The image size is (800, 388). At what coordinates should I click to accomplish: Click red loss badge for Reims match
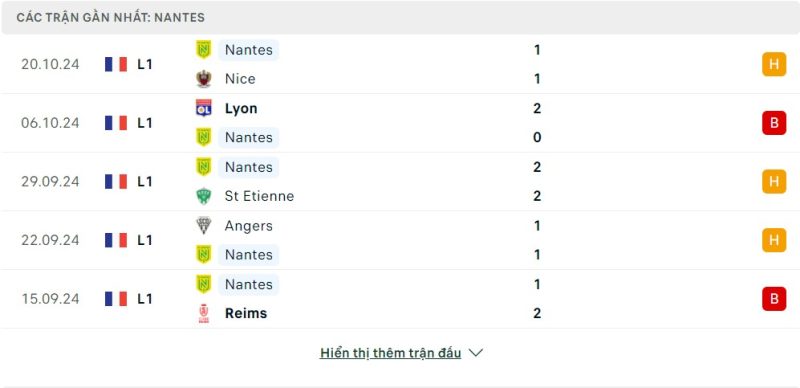tap(774, 299)
